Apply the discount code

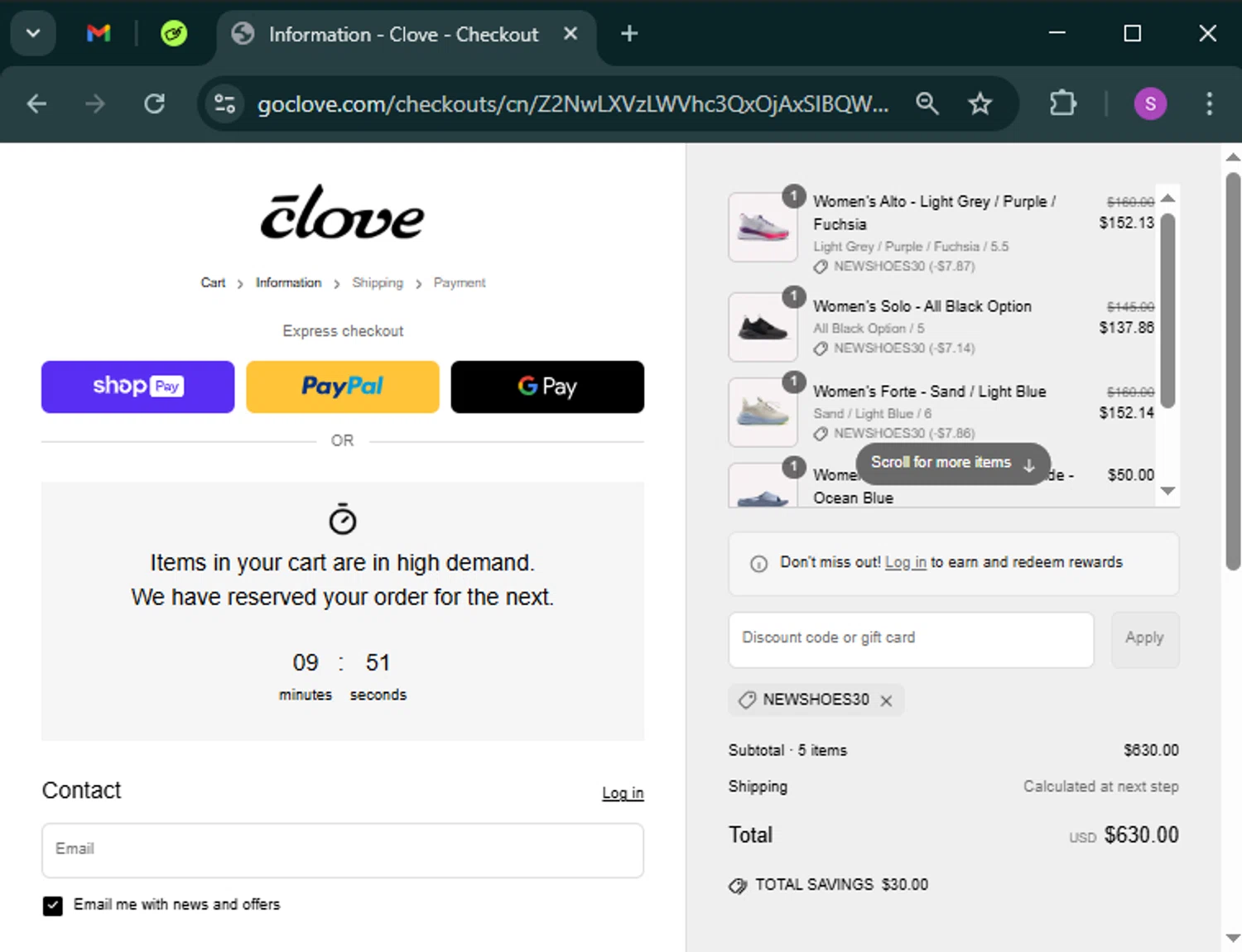pos(1144,639)
